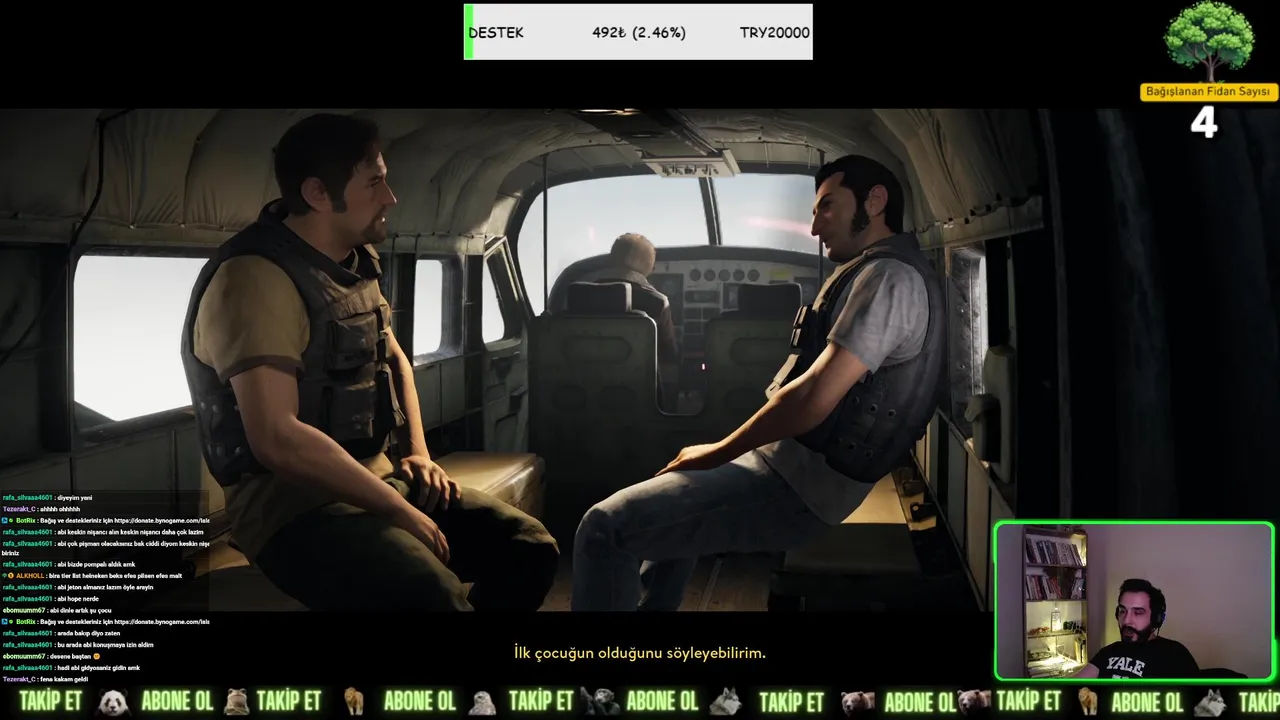This screenshot has width=1280, height=720.
Task: Click the 'Bağışlanan Fidan Sayısı' label
Action: pyautogui.click(x=1209, y=92)
